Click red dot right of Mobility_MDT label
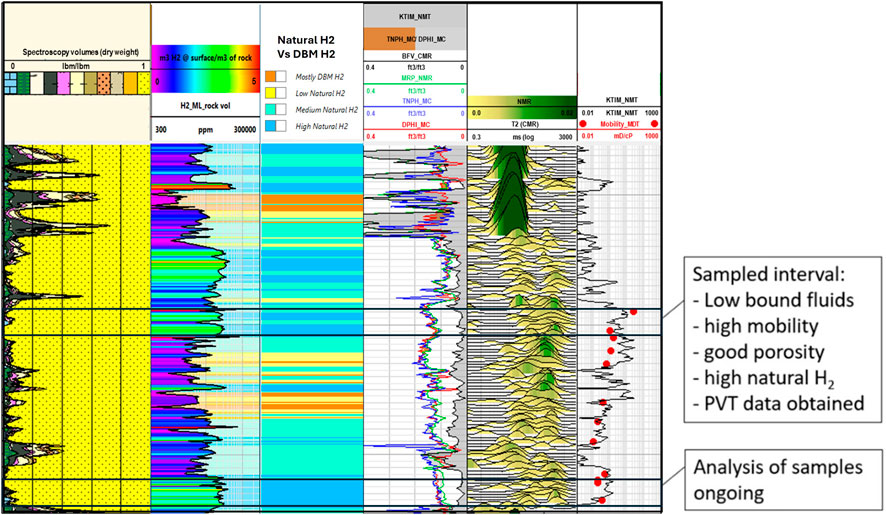The width and height of the screenshot is (886, 515). pyautogui.click(x=654, y=124)
